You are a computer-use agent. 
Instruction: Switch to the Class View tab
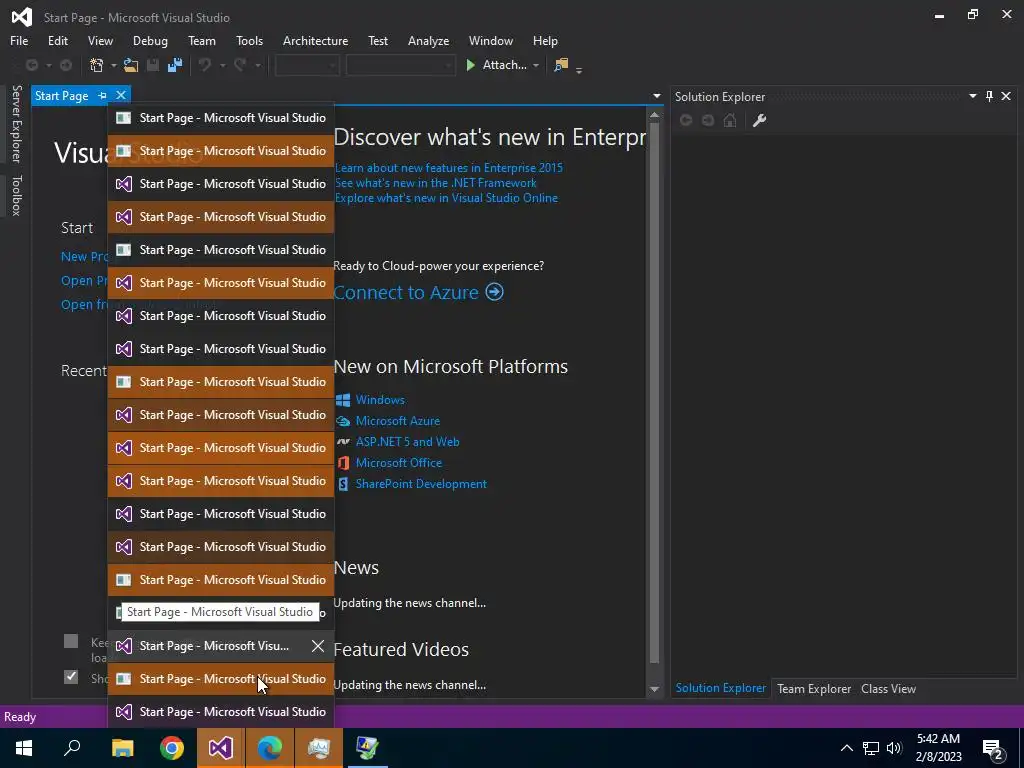888,688
